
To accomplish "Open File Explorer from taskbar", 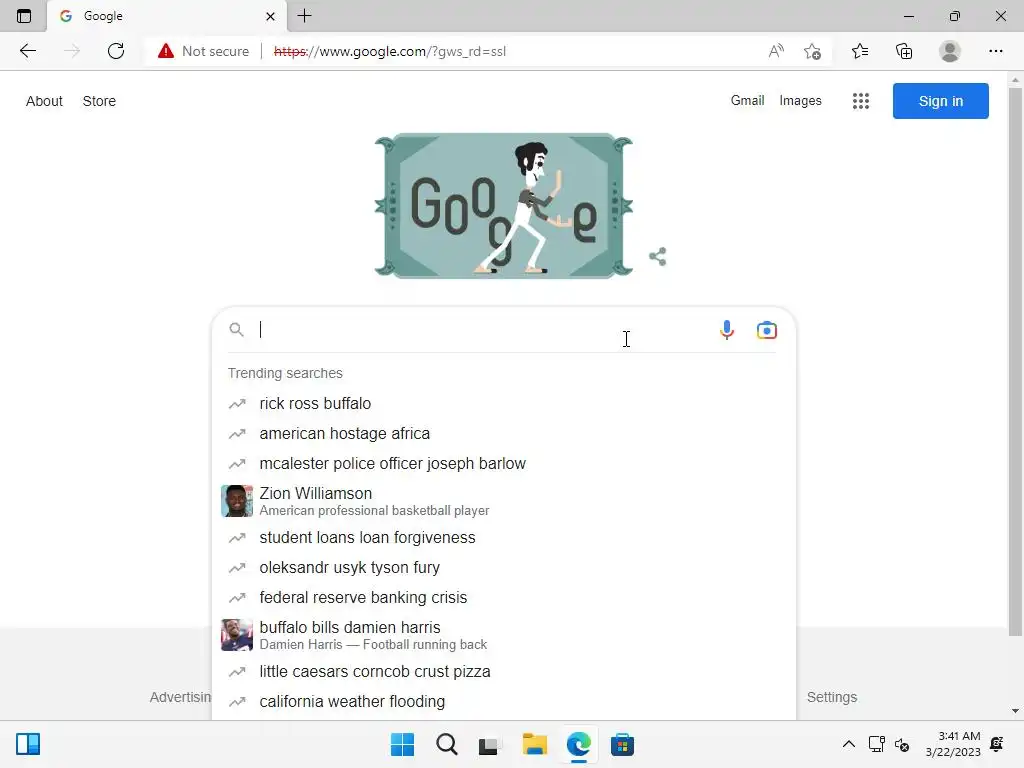I will 534,744.
